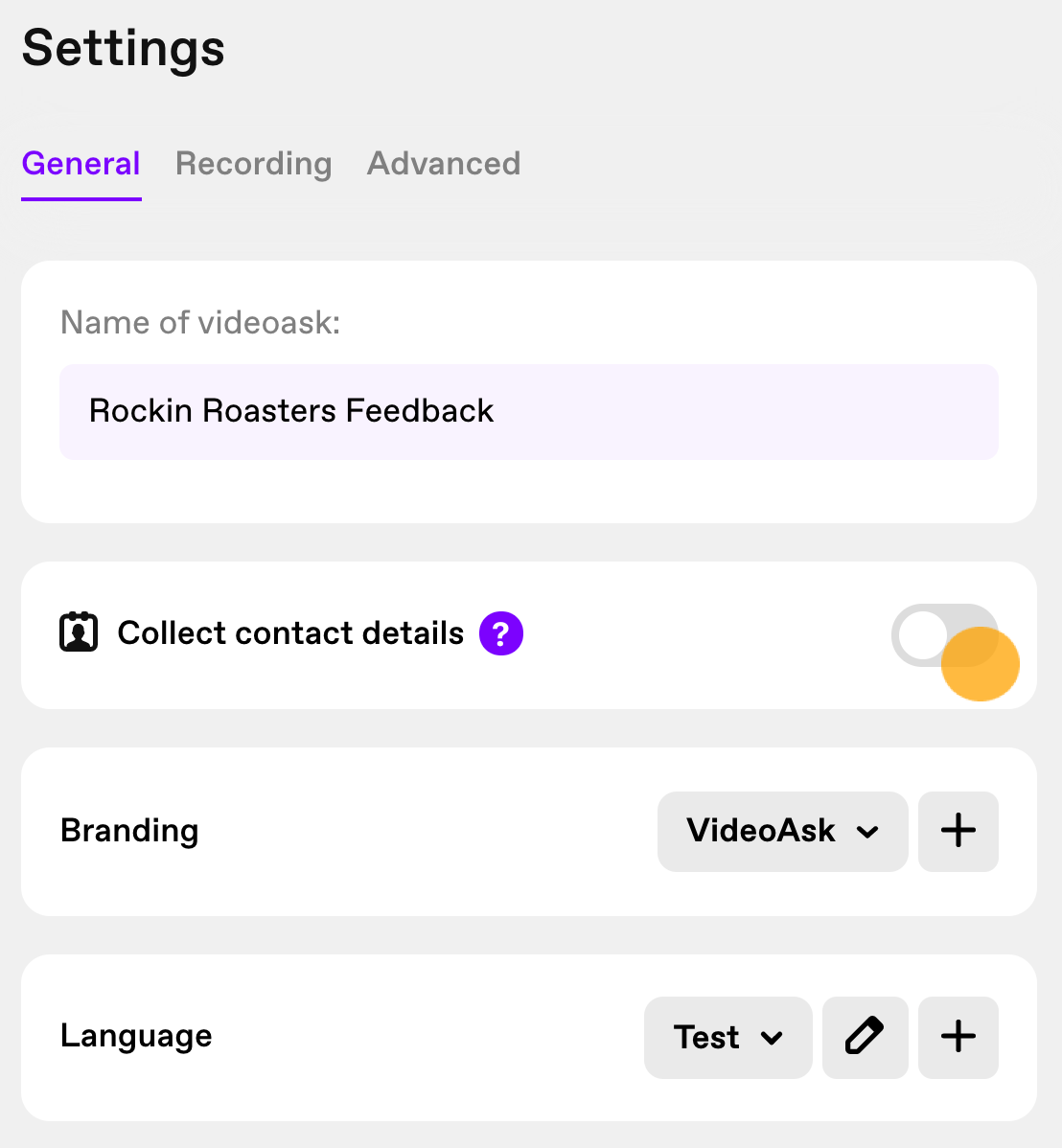
Task: Open the Test language dropdown
Action: [728, 1037]
